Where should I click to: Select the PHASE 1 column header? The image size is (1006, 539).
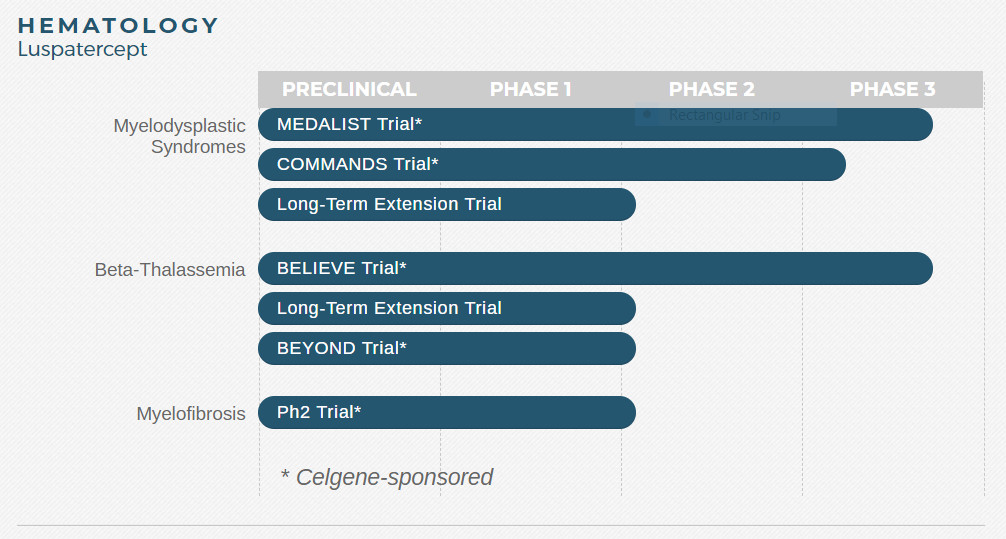pos(530,89)
